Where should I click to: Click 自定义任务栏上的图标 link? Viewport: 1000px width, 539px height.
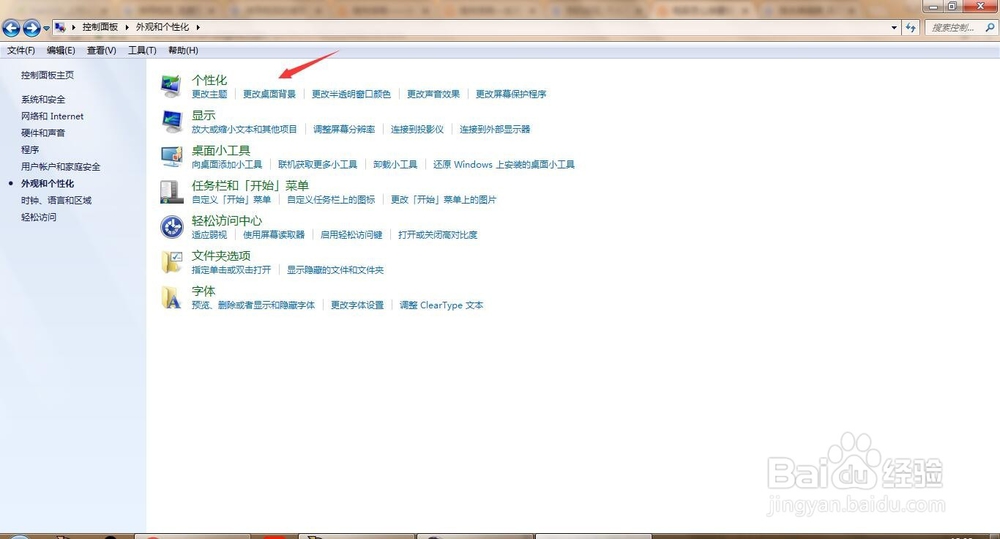331,200
